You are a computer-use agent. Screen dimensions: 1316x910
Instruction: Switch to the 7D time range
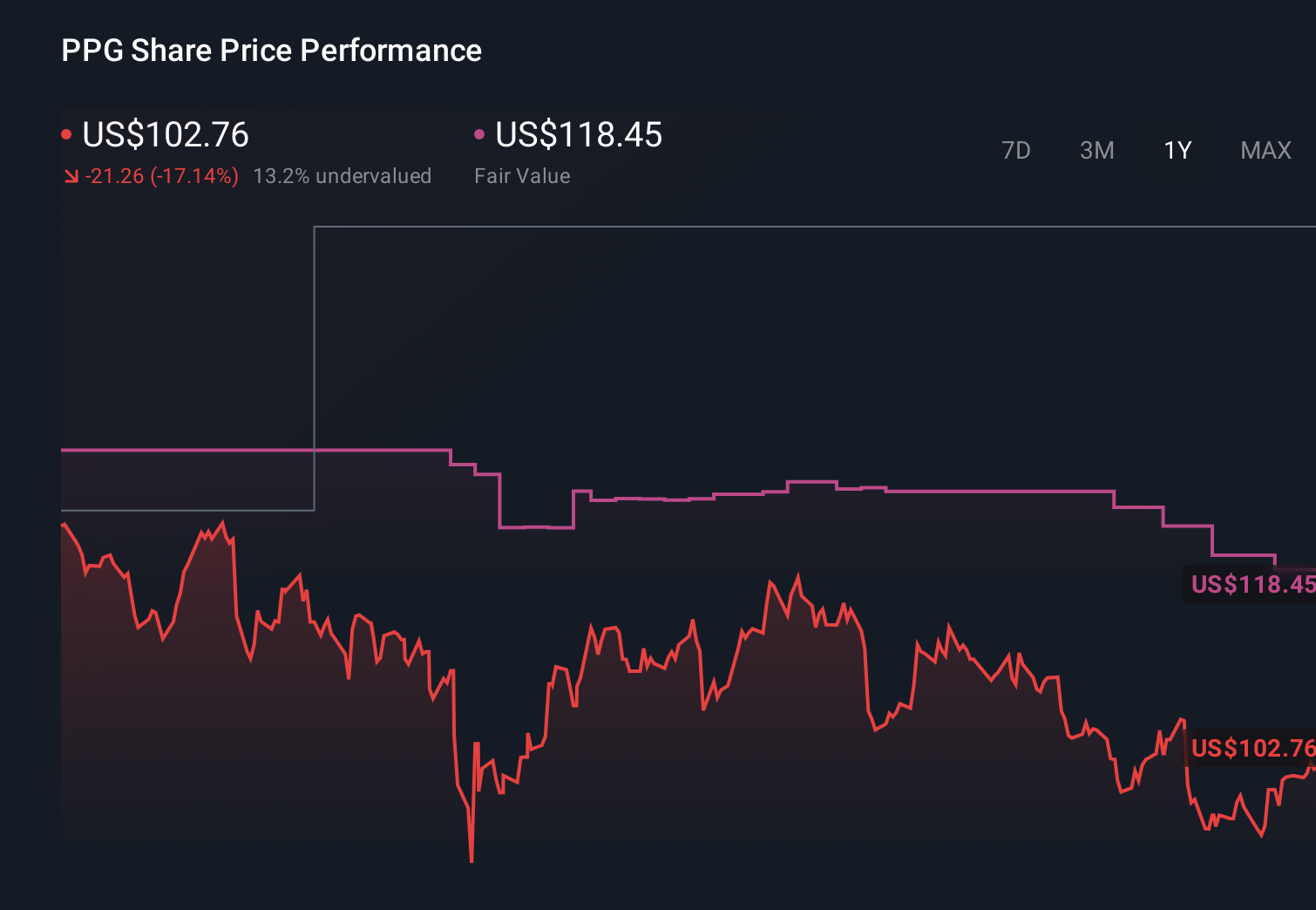click(1016, 150)
